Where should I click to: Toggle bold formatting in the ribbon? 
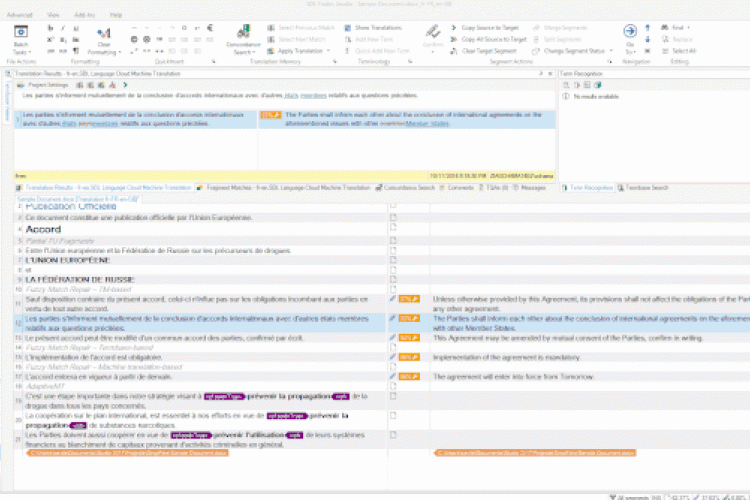(50, 28)
